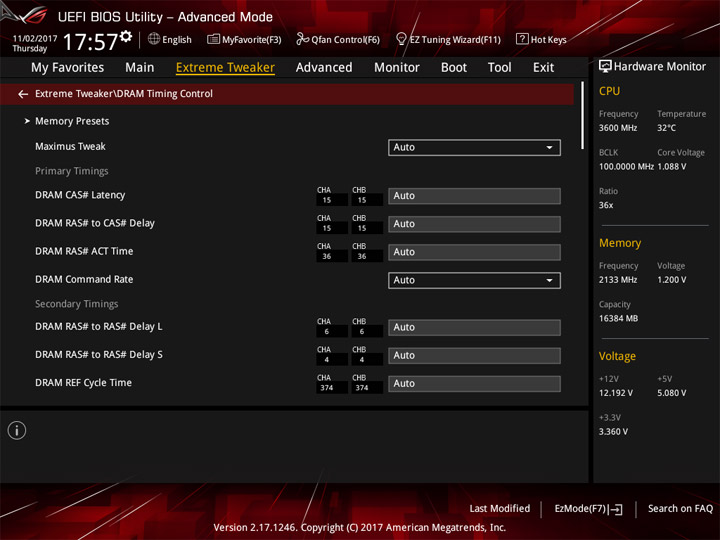The image size is (720, 540).
Task: Click the Extreme Tweaker\DRAM Timing Control breadcrumb
Action: [124, 94]
